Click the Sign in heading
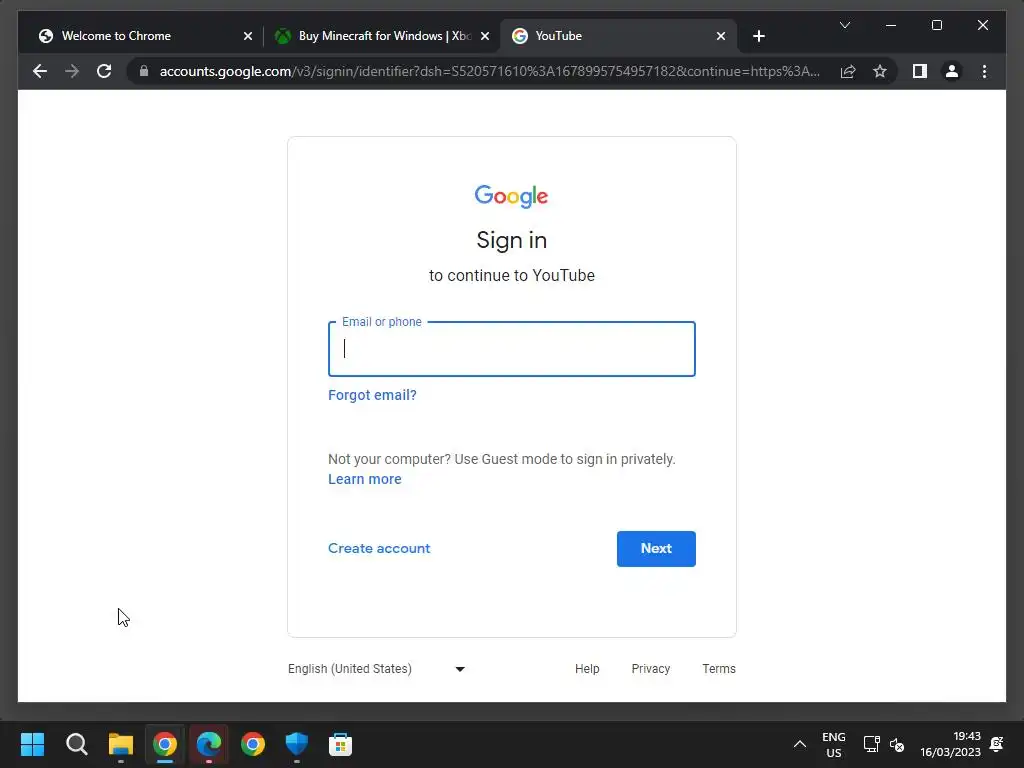This screenshot has width=1024, height=768. coord(511,240)
